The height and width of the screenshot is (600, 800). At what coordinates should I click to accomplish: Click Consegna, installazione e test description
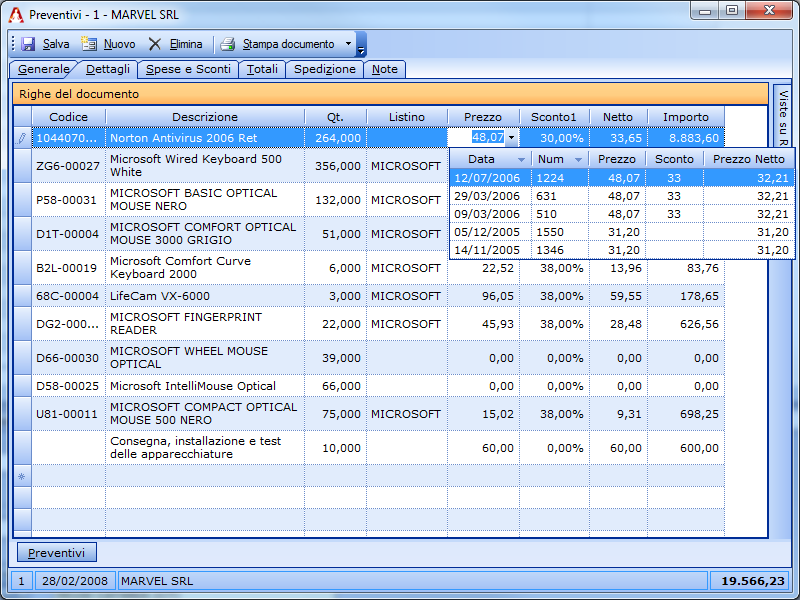click(x=205, y=447)
